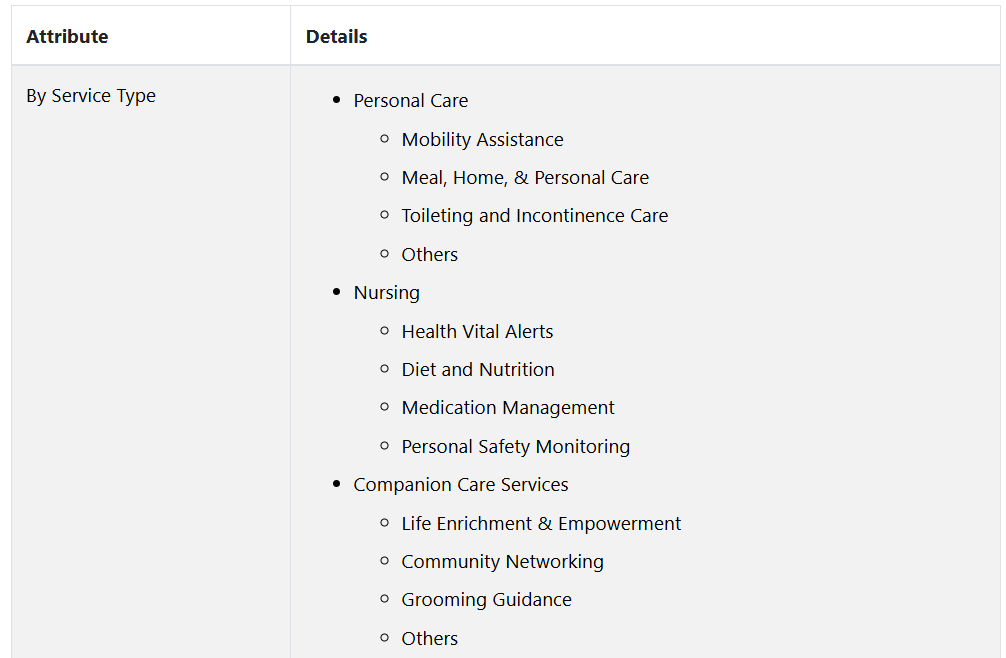Click Personal Safety Monitoring text
1006x658 pixels.
[515, 447]
